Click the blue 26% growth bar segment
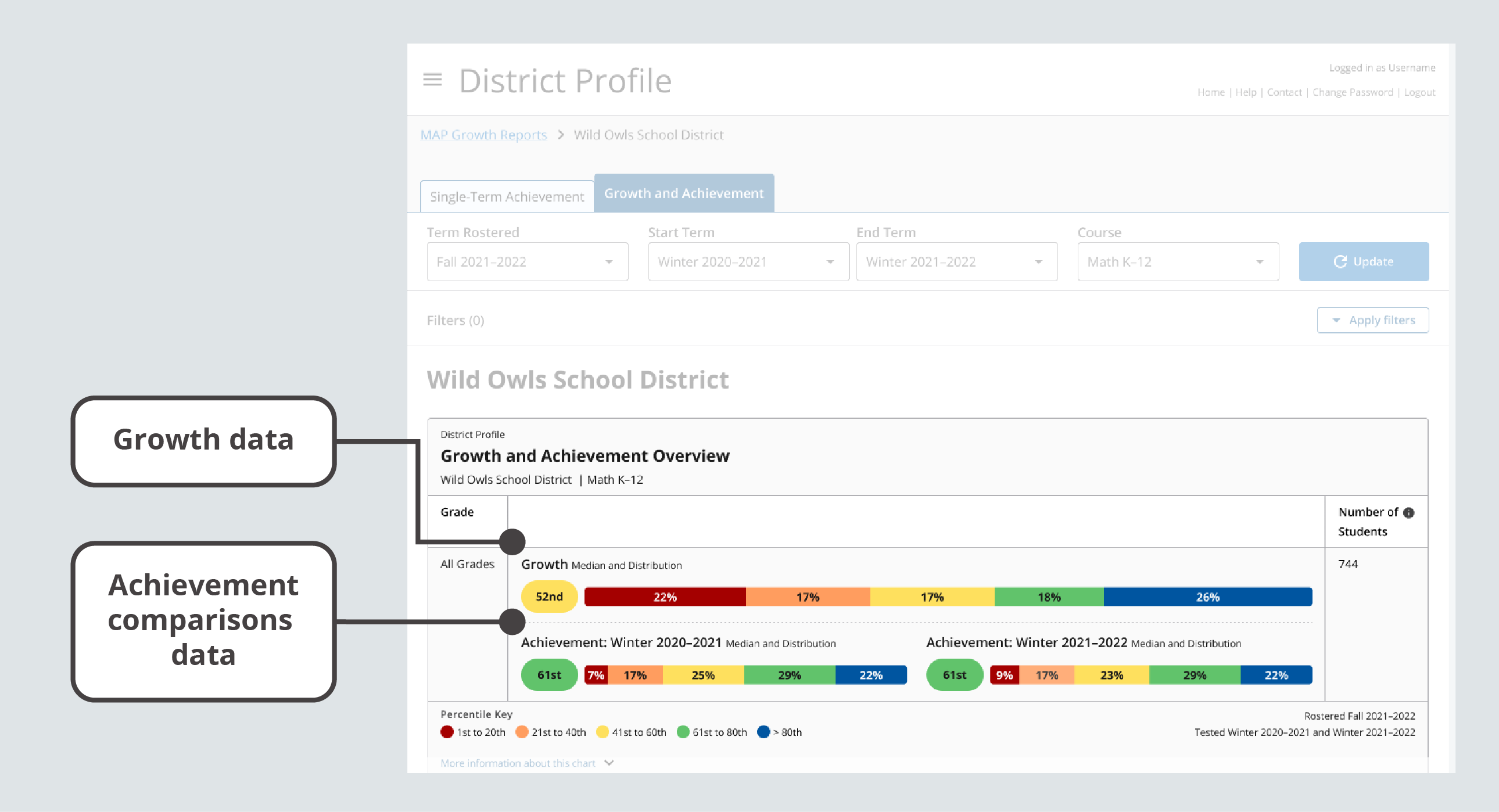1499x812 pixels. tap(1207, 597)
